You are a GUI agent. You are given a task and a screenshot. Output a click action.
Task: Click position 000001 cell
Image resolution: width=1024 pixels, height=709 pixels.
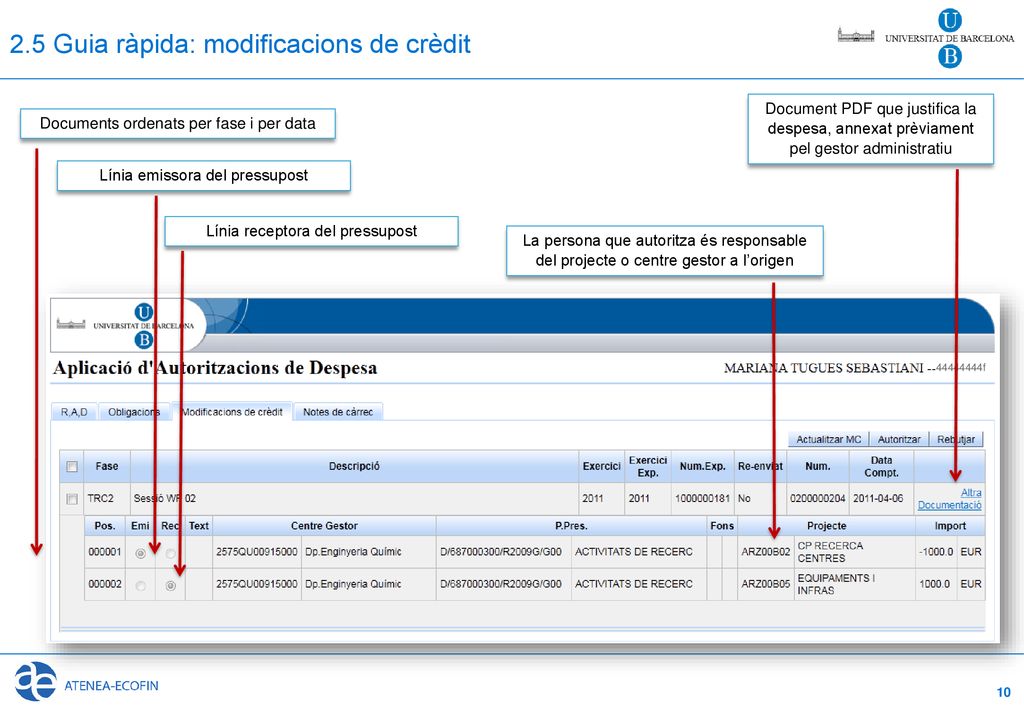(104, 552)
